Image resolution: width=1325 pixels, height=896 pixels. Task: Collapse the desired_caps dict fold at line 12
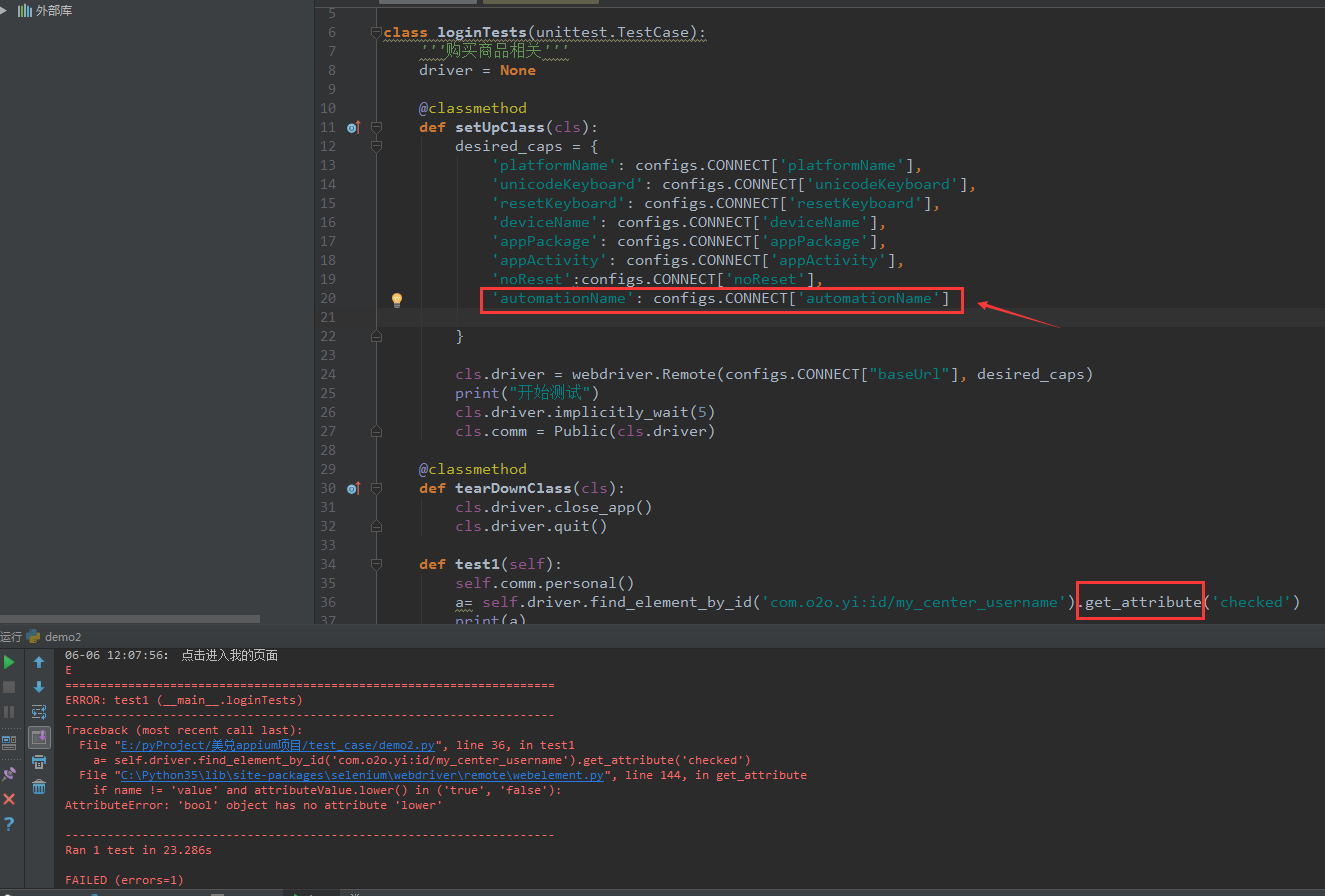pyautogui.click(x=377, y=146)
